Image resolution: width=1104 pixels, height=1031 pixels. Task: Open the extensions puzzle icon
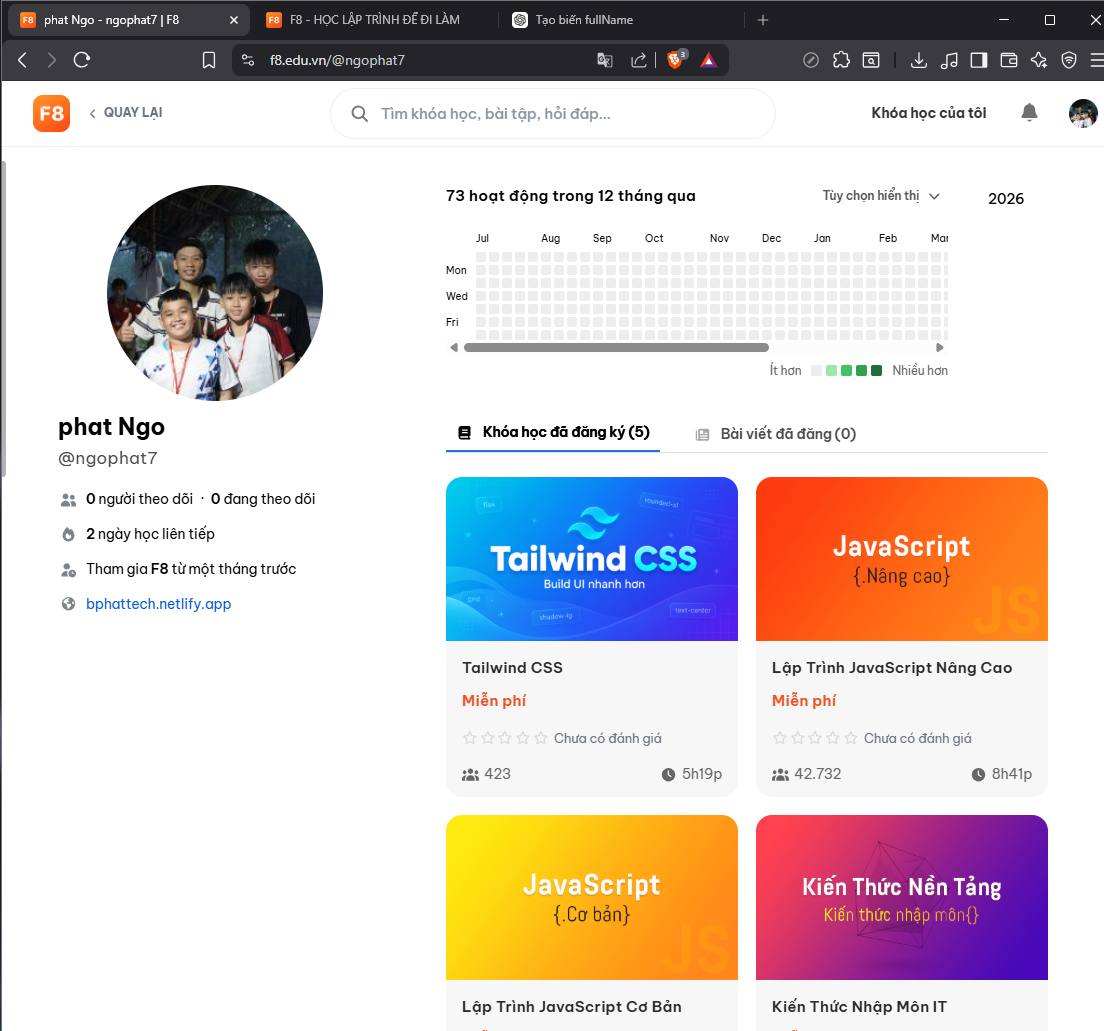point(841,61)
